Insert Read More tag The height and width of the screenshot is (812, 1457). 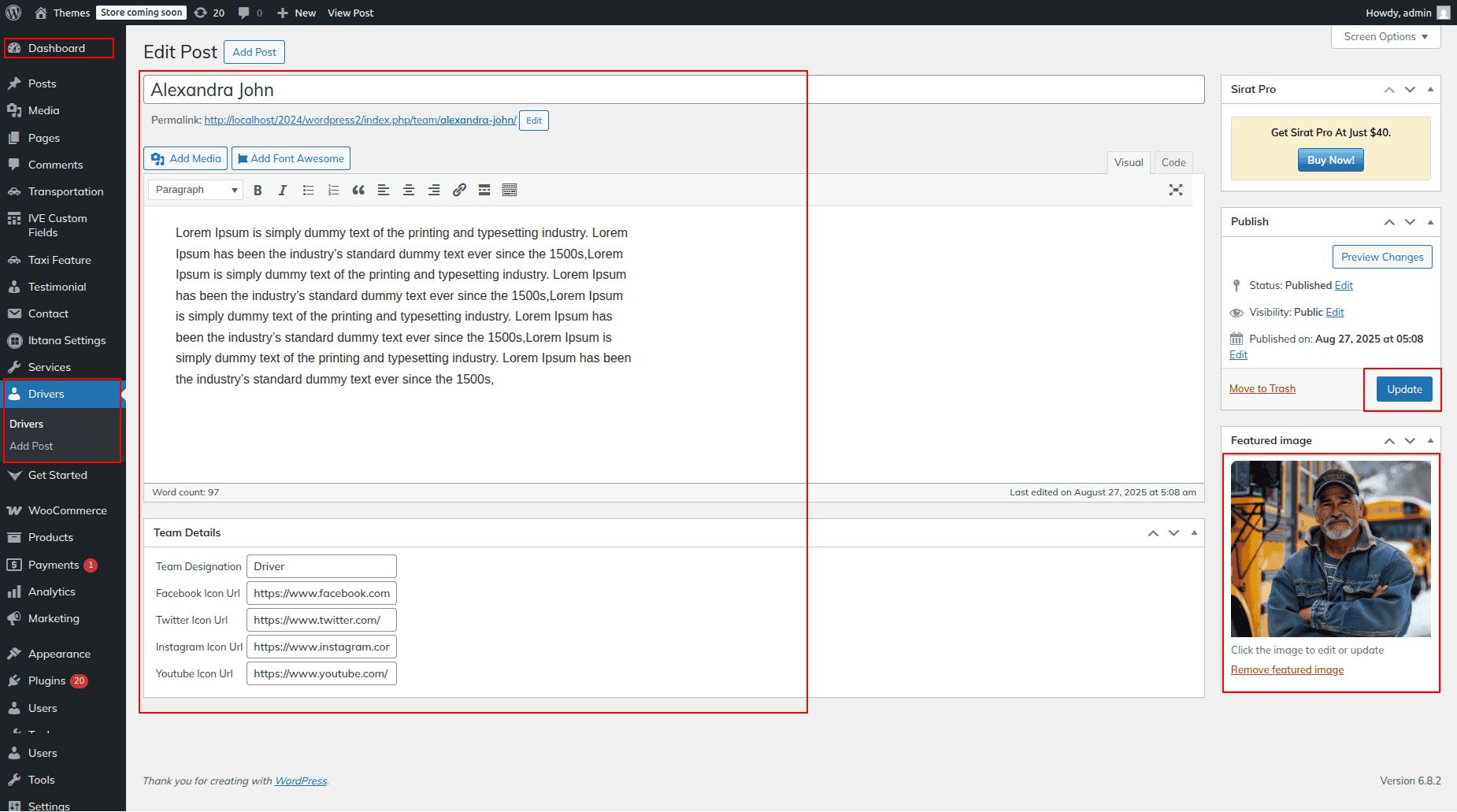point(484,190)
